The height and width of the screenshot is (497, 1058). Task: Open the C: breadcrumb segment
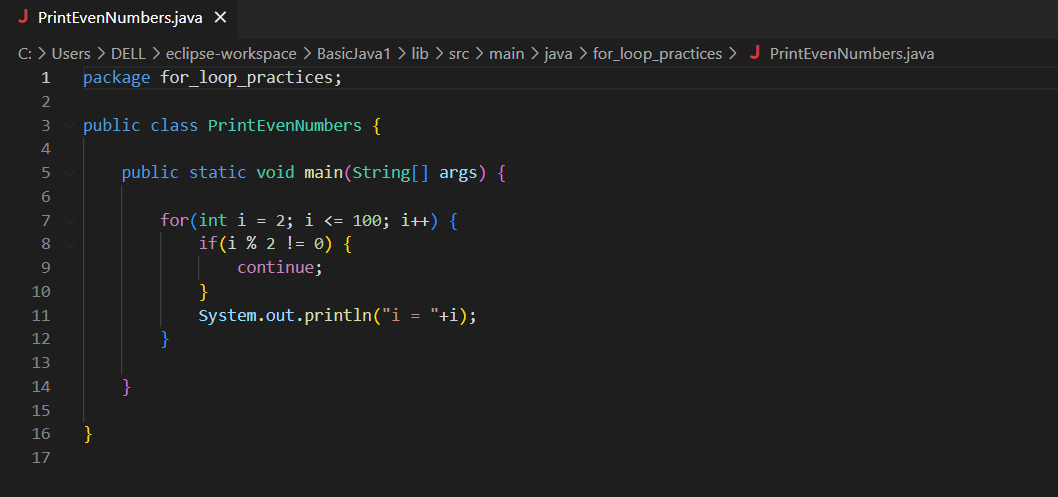24,54
